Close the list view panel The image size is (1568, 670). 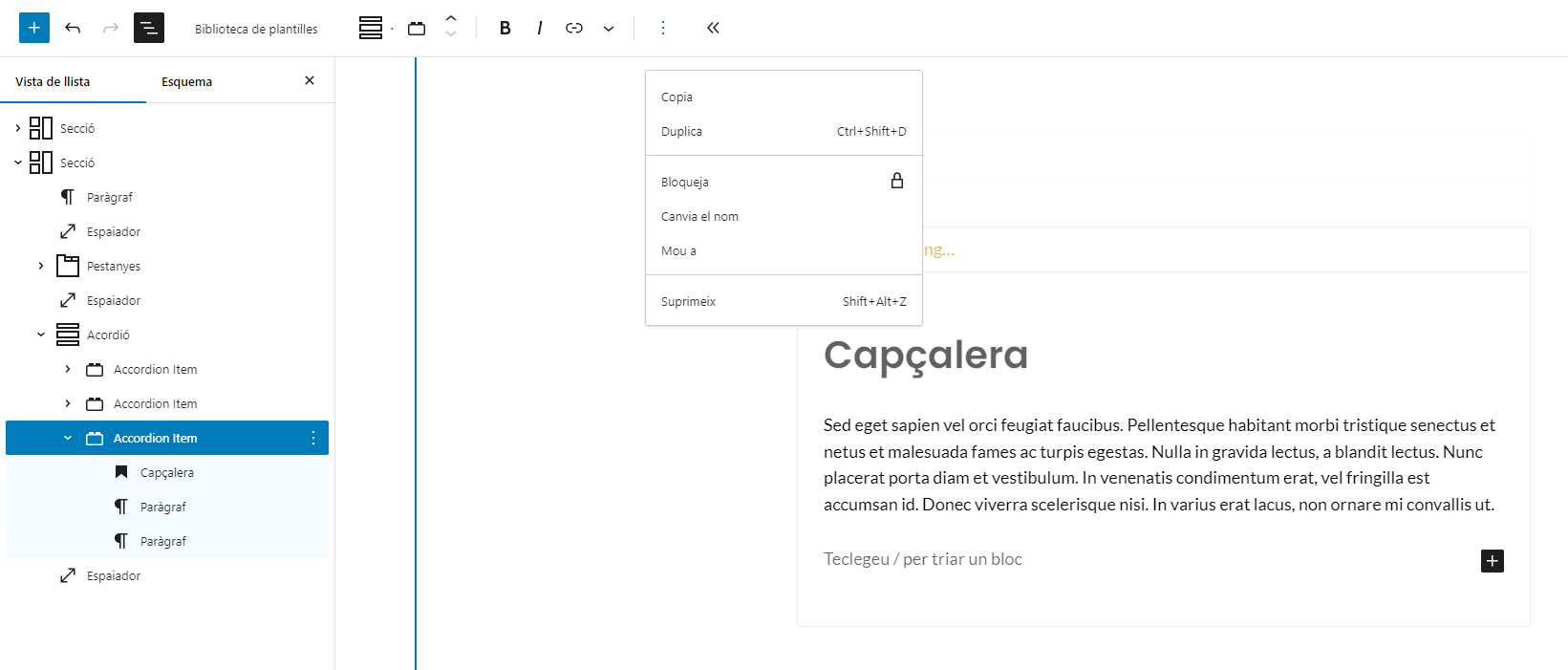(310, 81)
